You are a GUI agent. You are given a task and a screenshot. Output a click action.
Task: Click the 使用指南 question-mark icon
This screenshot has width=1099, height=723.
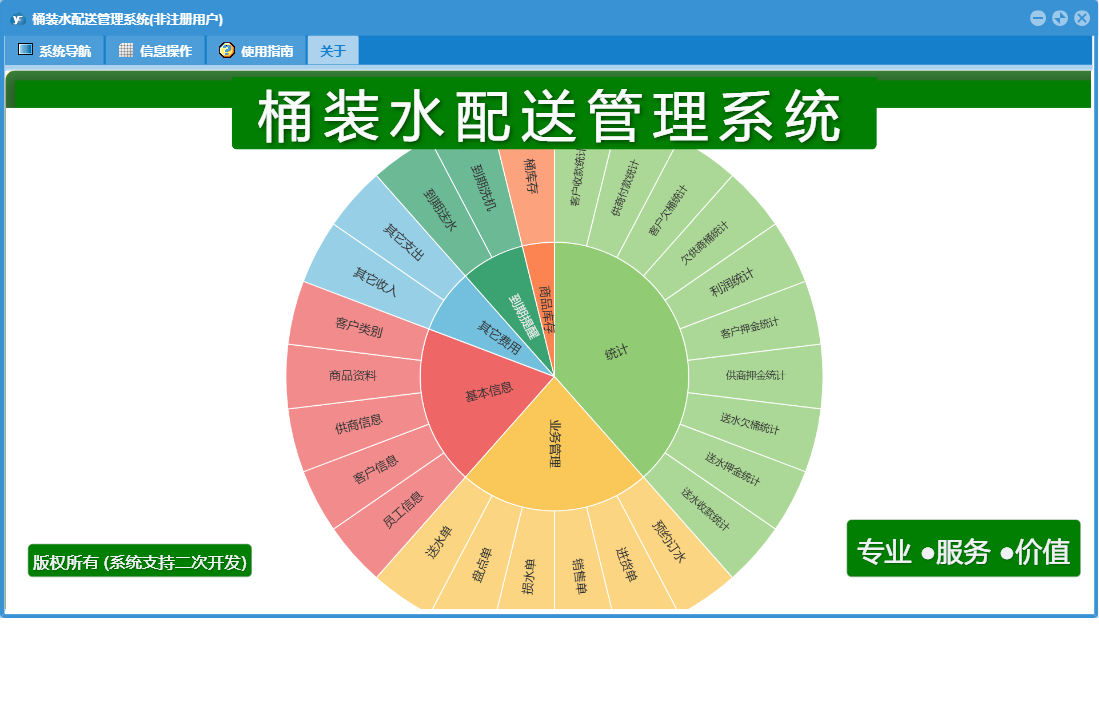(x=226, y=50)
